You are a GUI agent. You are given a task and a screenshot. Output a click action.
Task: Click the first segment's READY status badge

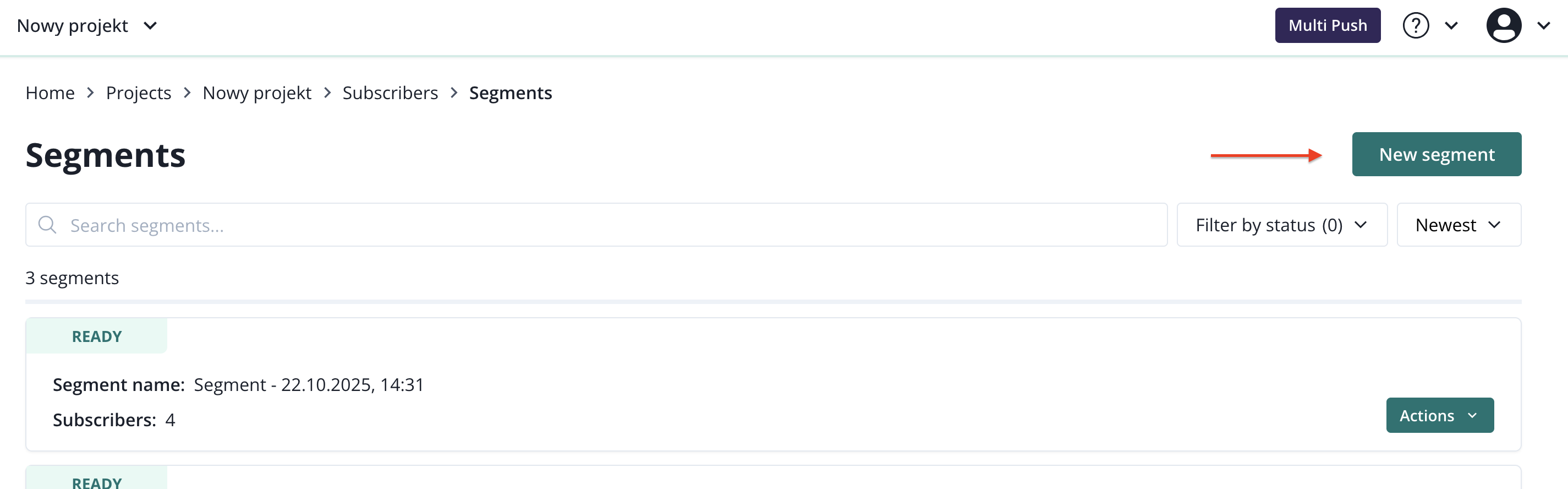point(96,336)
